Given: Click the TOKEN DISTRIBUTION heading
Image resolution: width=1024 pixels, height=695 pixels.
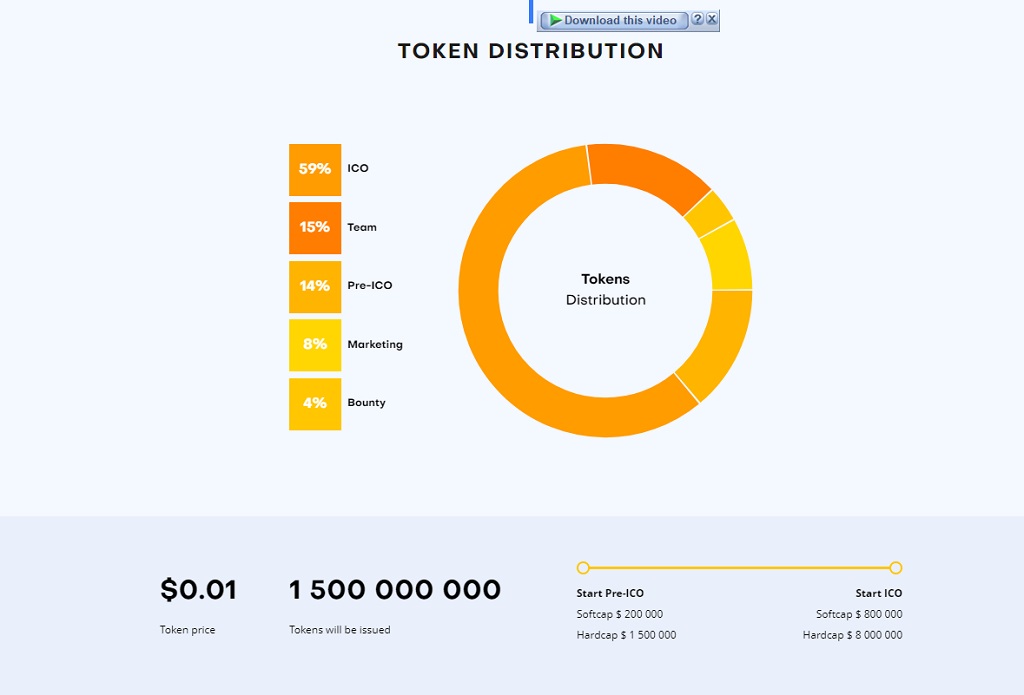Looking at the screenshot, I should 530,51.
